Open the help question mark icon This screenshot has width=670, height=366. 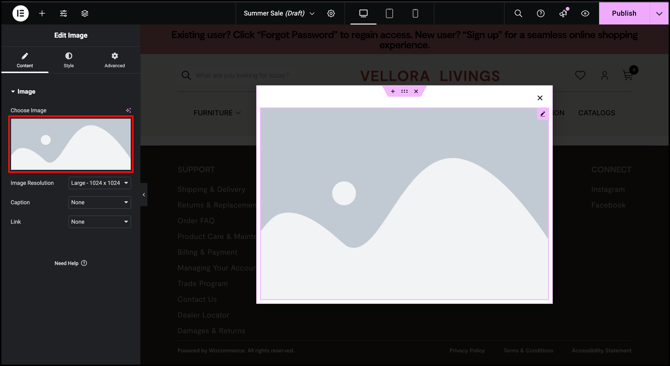coord(541,13)
